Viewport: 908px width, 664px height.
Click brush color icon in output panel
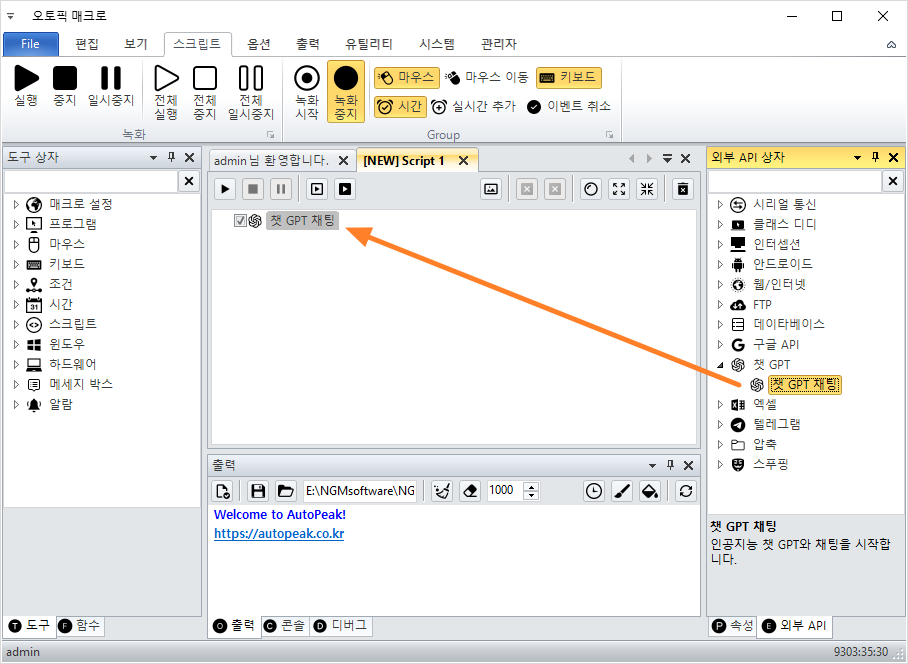[x=622, y=491]
